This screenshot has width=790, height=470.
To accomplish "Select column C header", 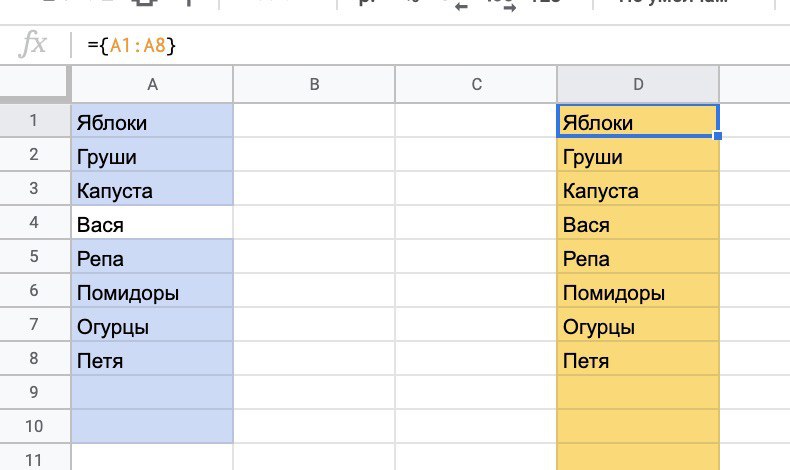I will 476,85.
